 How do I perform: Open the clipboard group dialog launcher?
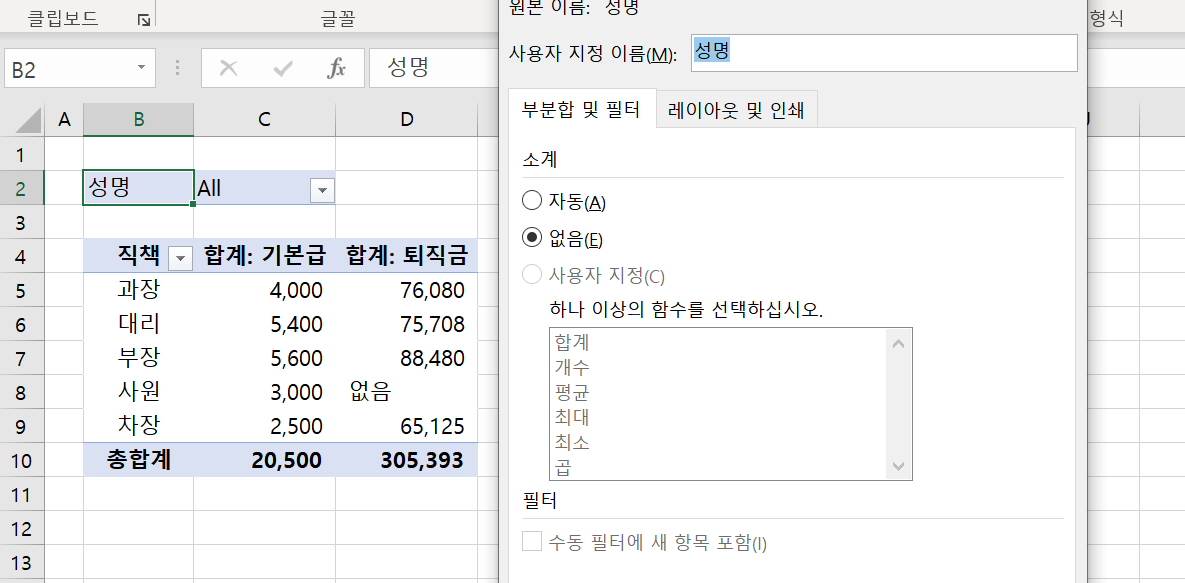[x=144, y=19]
